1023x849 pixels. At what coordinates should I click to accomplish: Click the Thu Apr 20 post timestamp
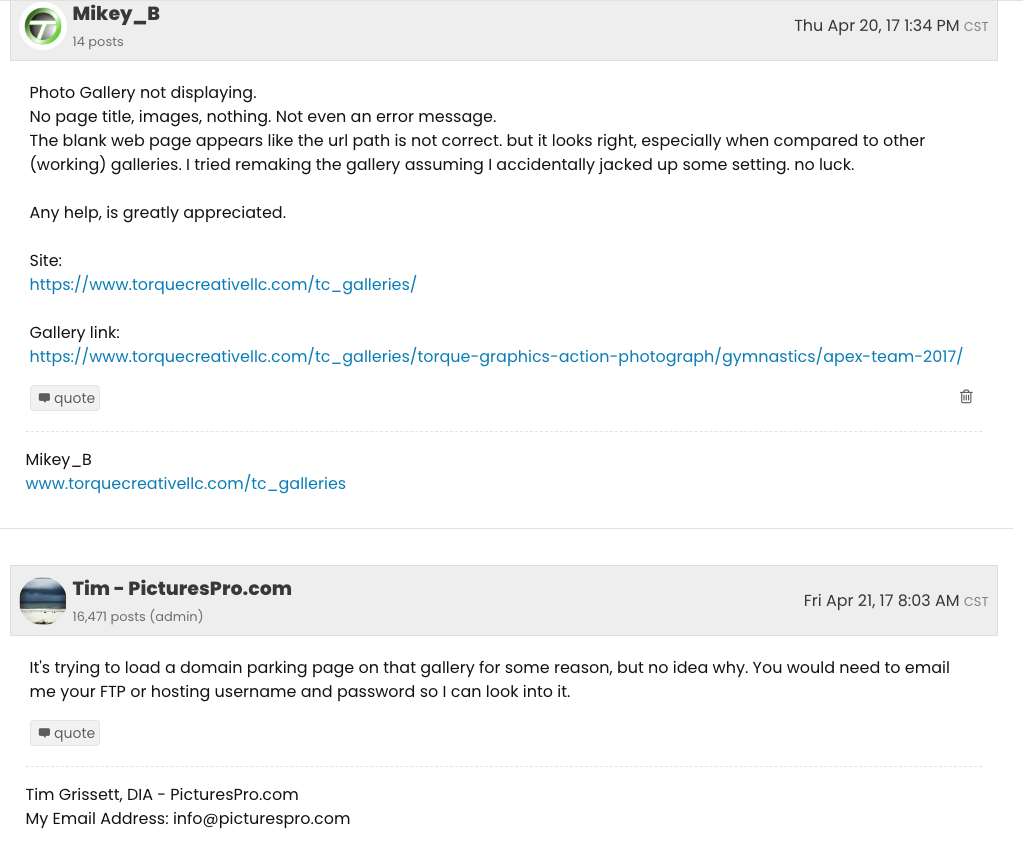(x=891, y=26)
